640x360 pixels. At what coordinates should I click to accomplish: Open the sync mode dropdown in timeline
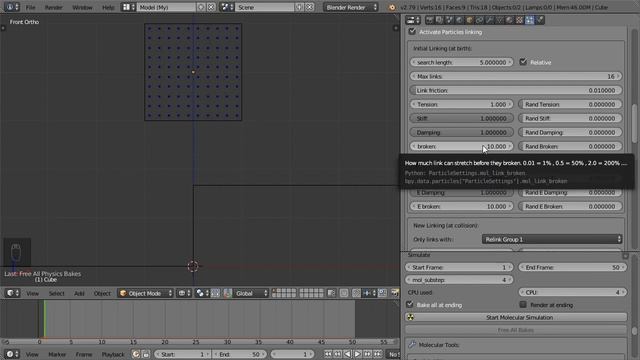coord(393,354)
